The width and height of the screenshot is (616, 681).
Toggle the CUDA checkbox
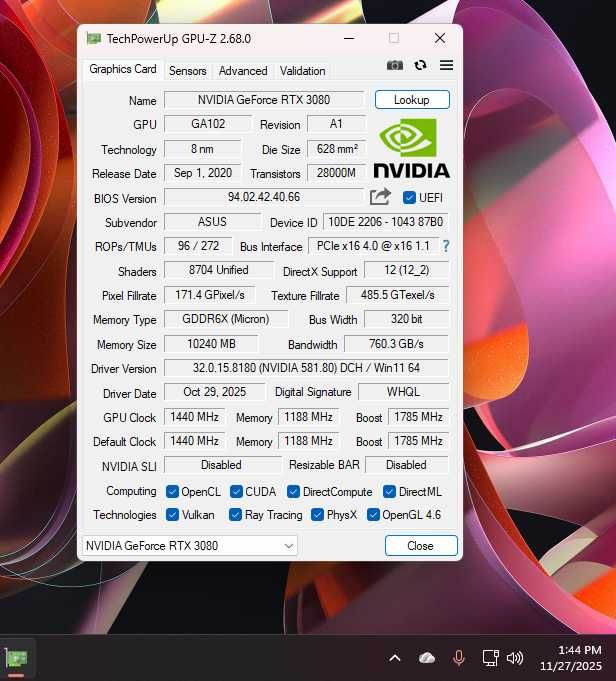pos(236,492)
